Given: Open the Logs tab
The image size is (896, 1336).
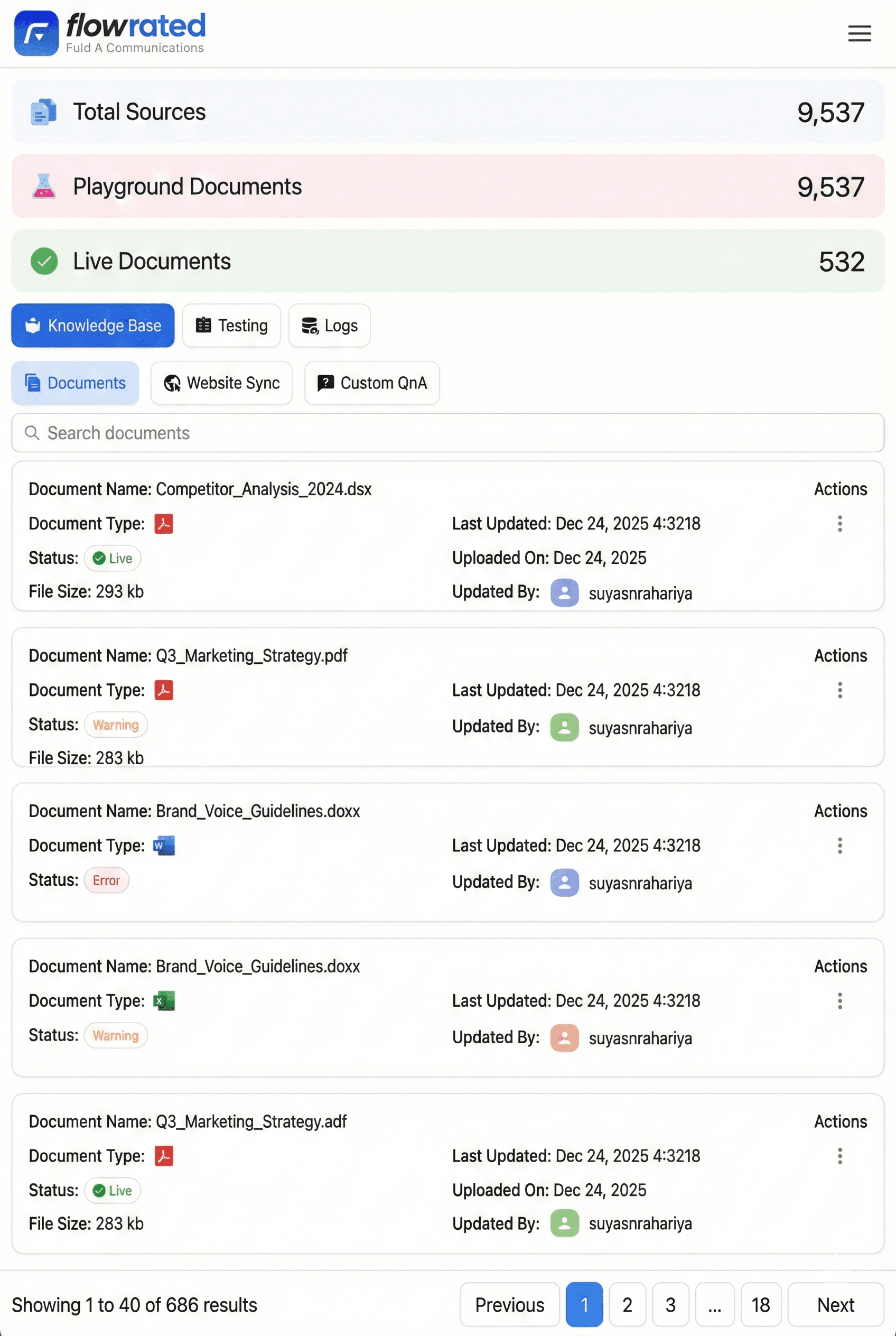Looking at the screenshot, I should click(x=329, y=326).
